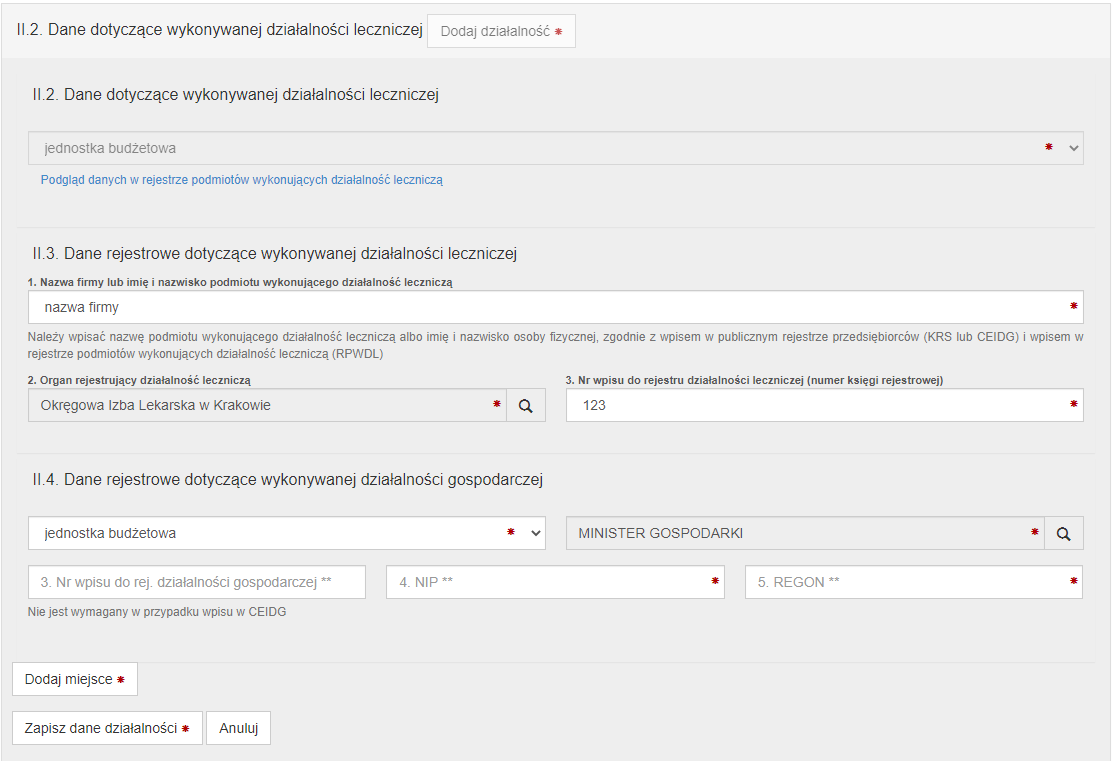Open the greyed-out jednostka budżetowa dropdown in II.2

555,148
